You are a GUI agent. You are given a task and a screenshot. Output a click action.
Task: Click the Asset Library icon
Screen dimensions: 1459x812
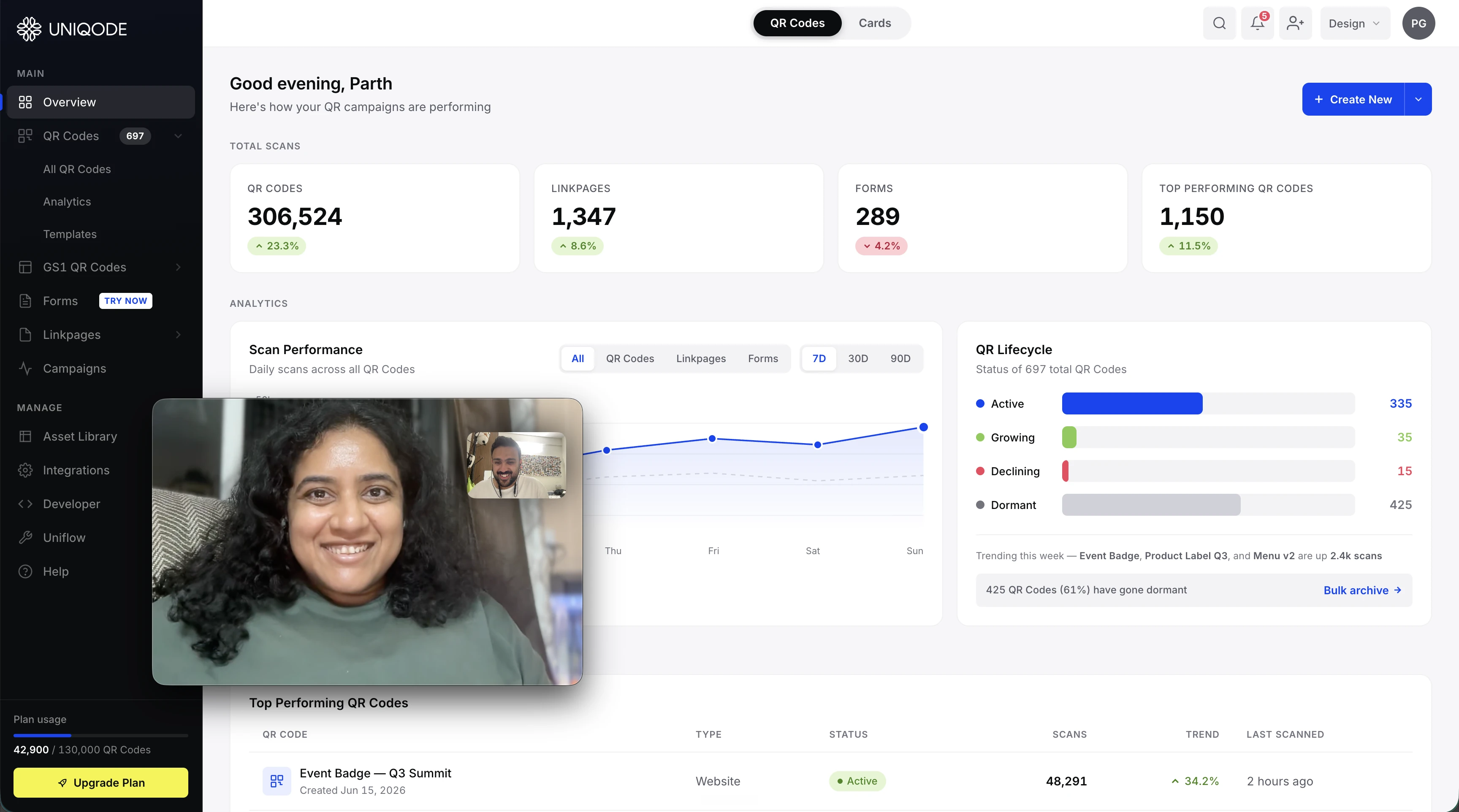25,436
